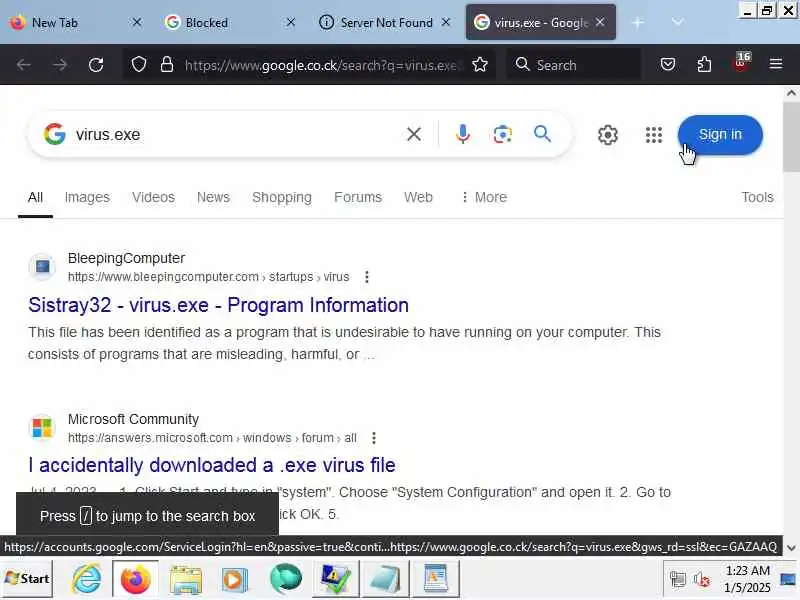Launch Internet Explorer from the taskbar
The height and width of the screenshot is (600, 800).
click(x=86, y=579)
